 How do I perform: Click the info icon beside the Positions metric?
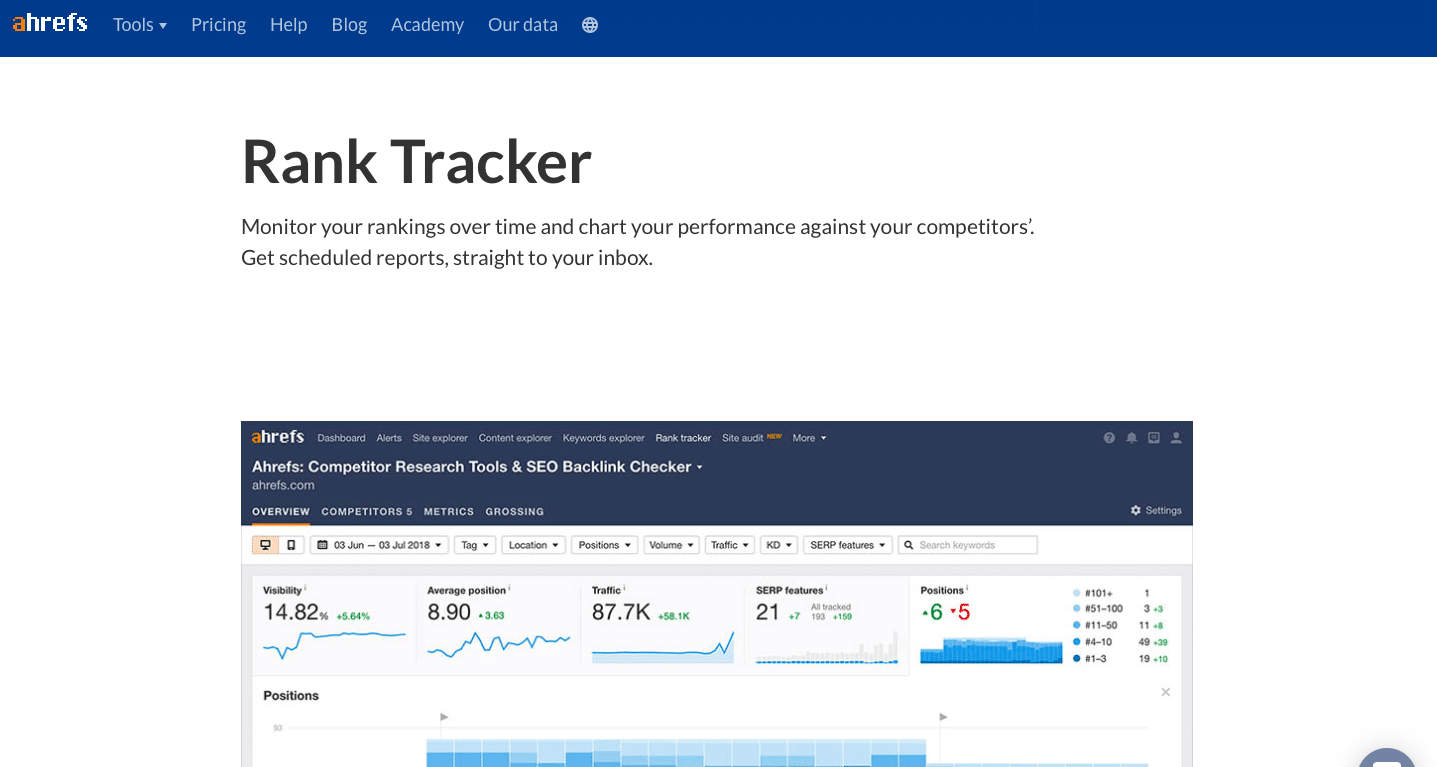tap(967, 588)
